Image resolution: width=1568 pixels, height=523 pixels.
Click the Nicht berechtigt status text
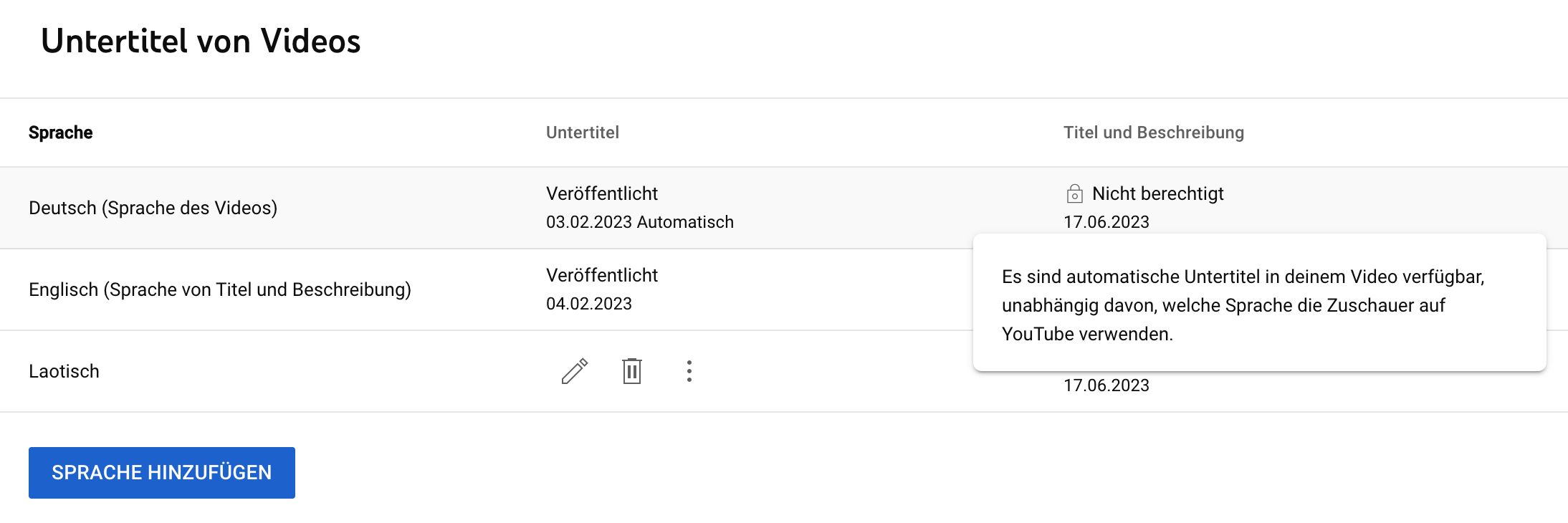pos(1157,193)
